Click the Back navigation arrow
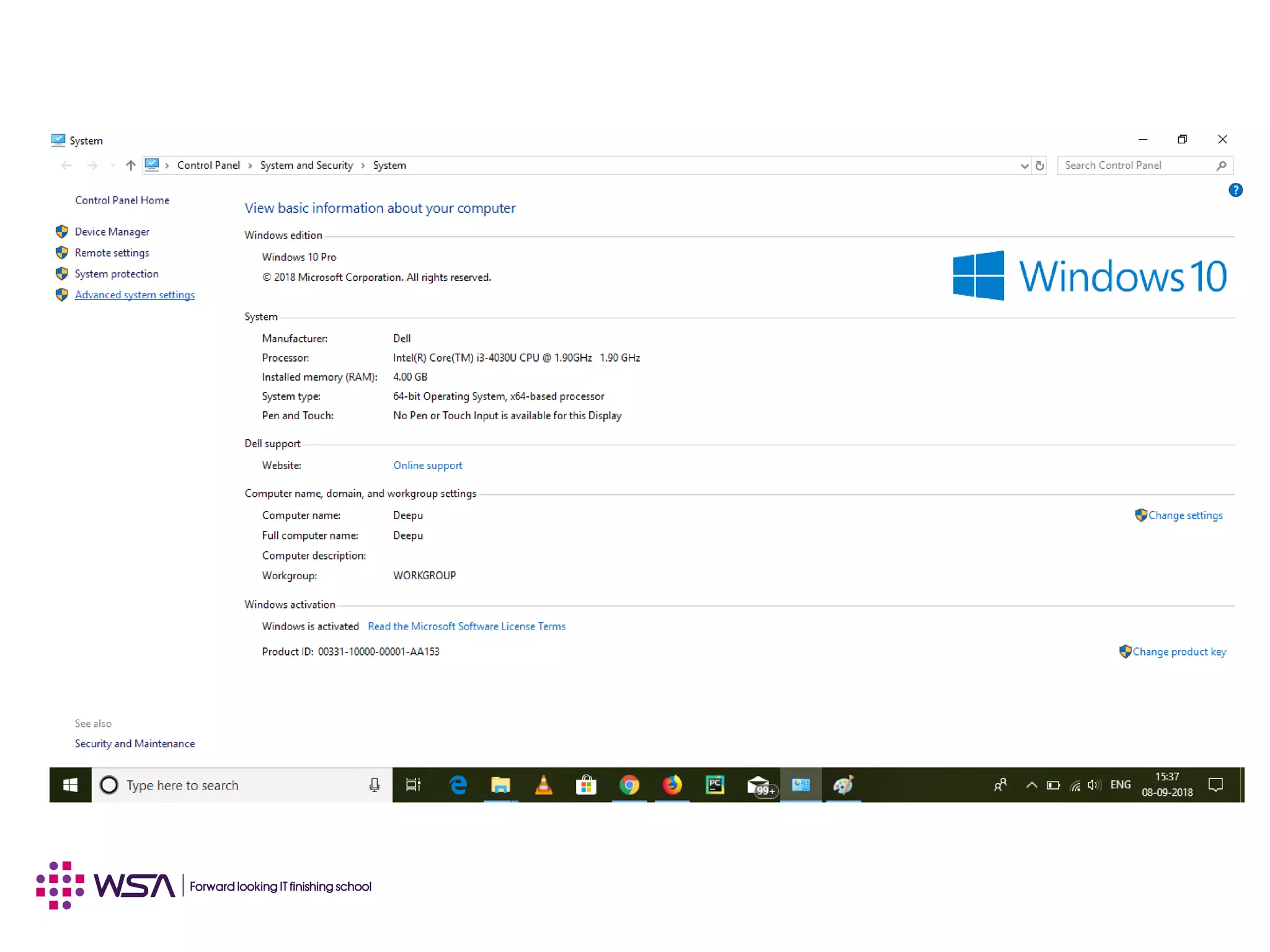 pos(66,166)
